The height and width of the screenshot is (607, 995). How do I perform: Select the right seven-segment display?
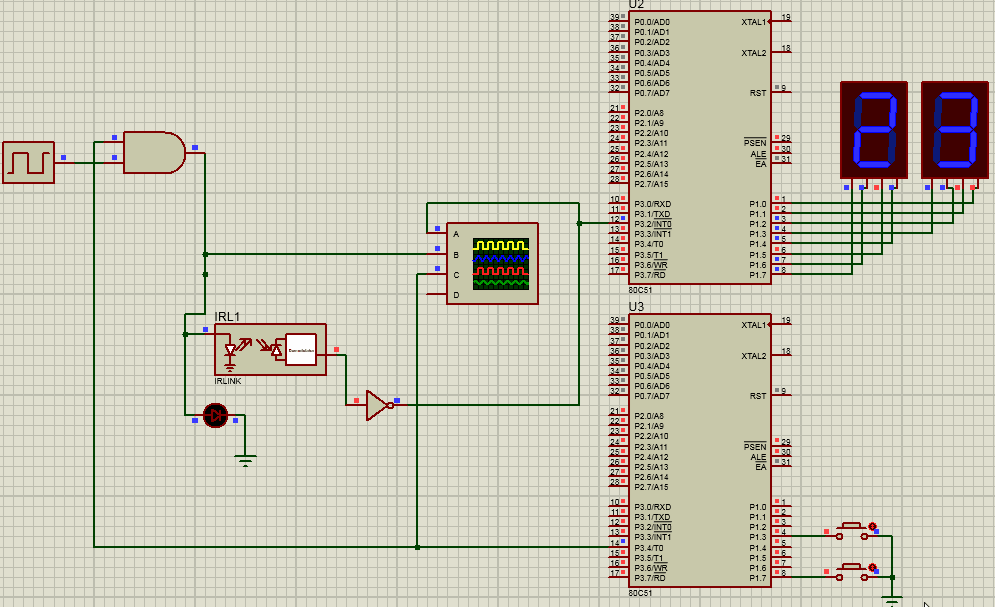954,130
